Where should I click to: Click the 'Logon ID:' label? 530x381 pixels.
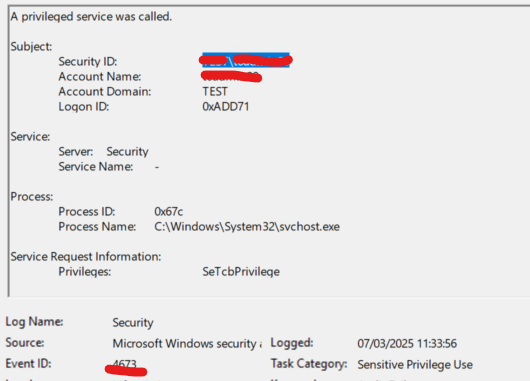click(x=84, y=107)
